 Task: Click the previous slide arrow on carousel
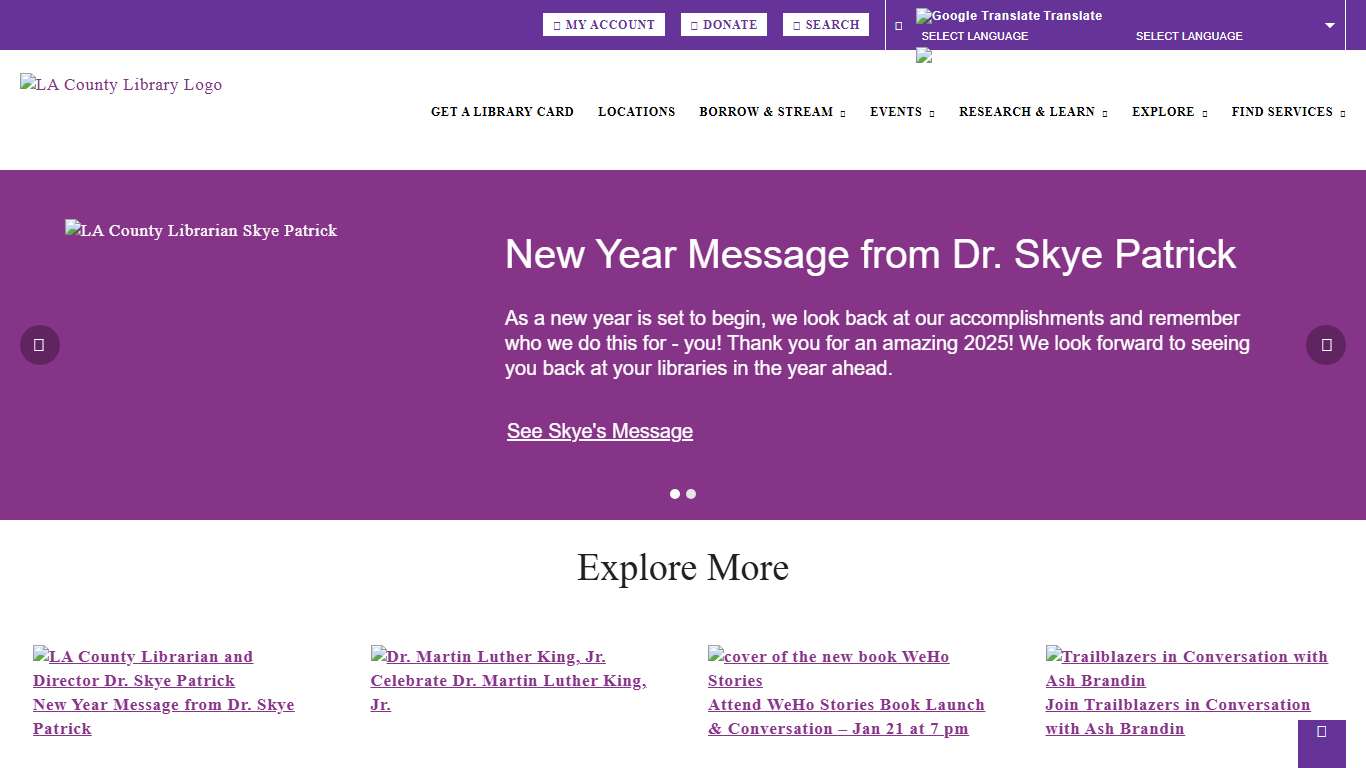point(40,345)
